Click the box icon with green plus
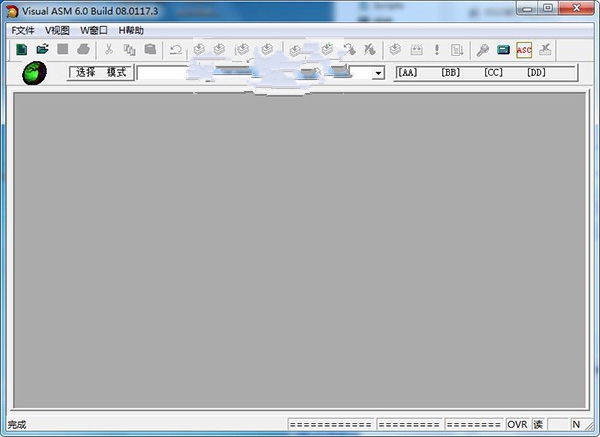 327,49
